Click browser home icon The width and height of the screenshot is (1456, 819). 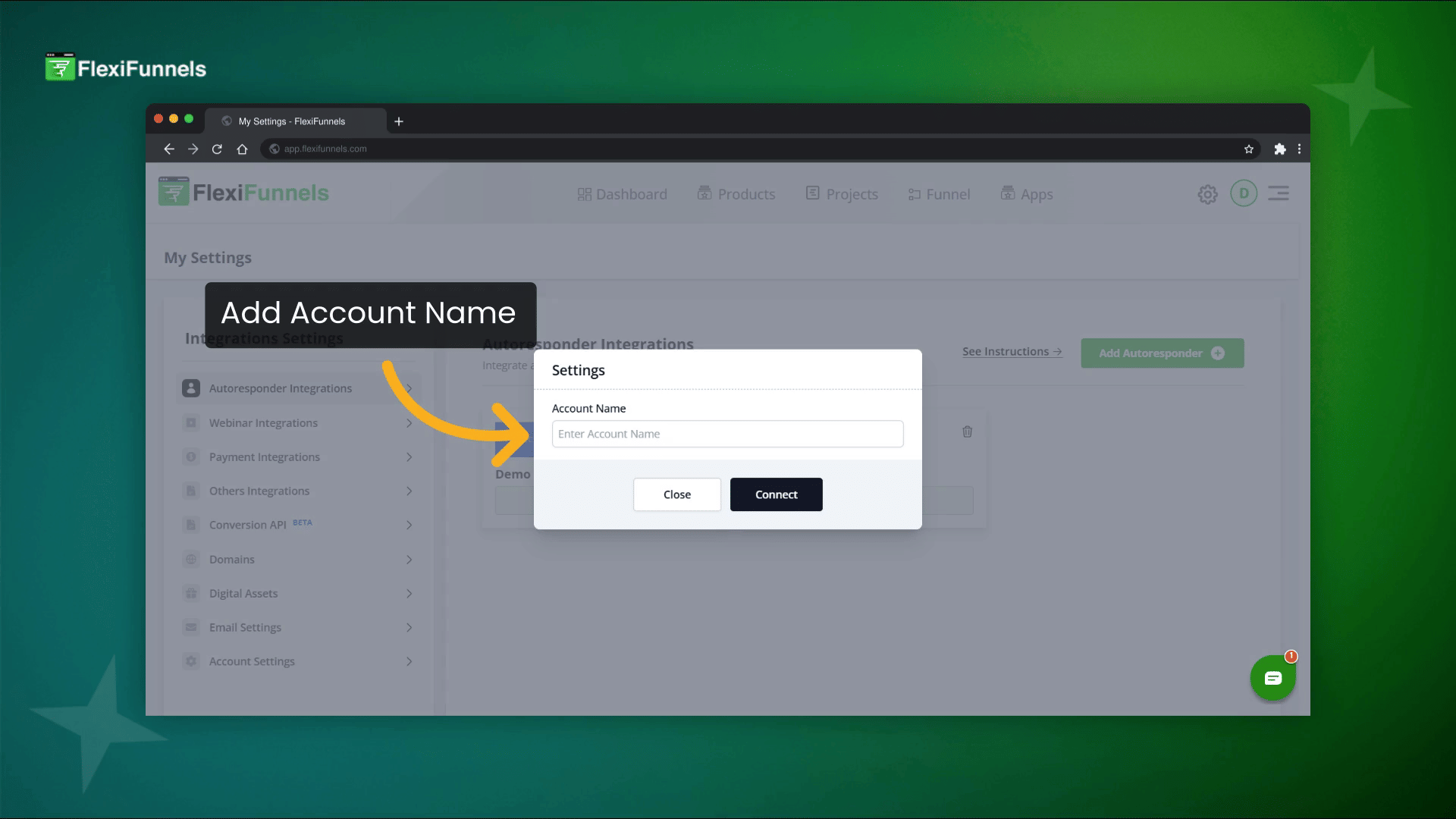242,149
